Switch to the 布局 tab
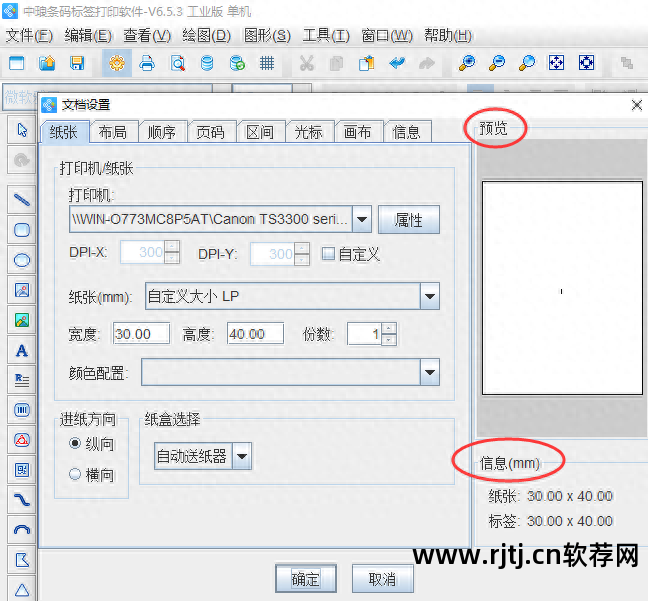The image size is (648, 601). tap(113, 132)
